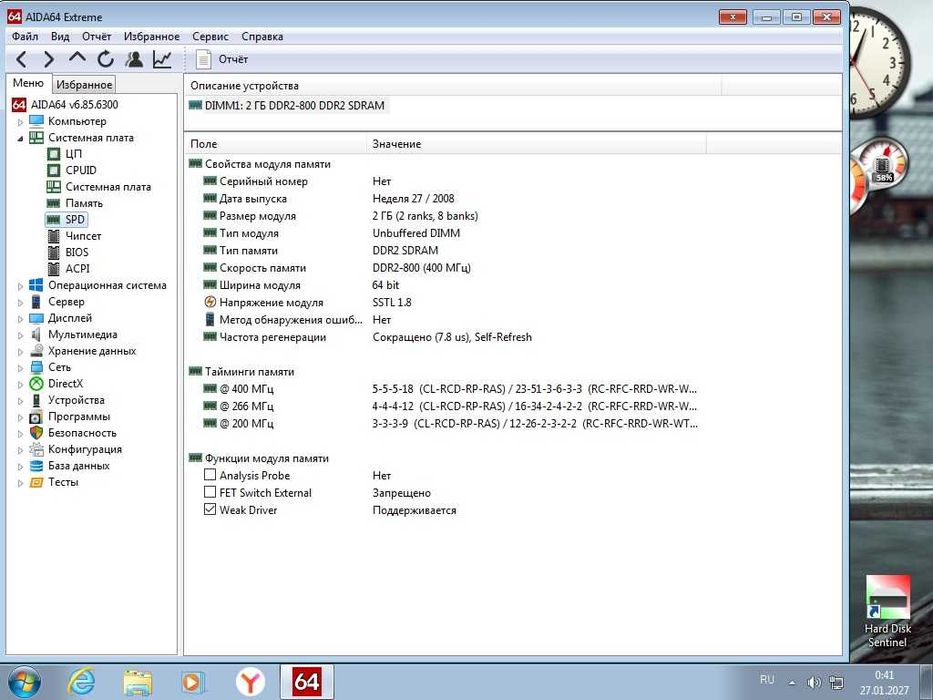The width and height of the screenshot is (933, 700).
Task: Refresh the page with the circular arrow icon
Action: click(x=105, y=59)
